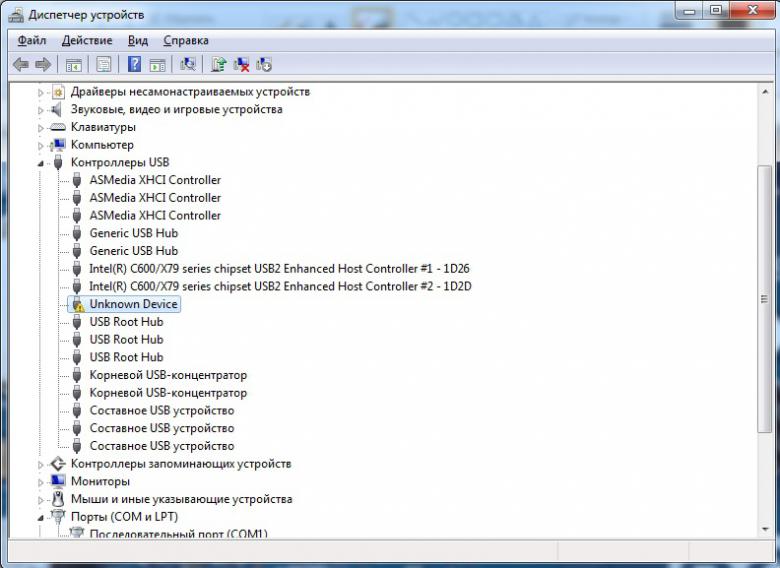Viewport: 780px width, 568px height.
Task: Scan for hardware changes via toolbar icon
Action: click(x=188, y=64)
